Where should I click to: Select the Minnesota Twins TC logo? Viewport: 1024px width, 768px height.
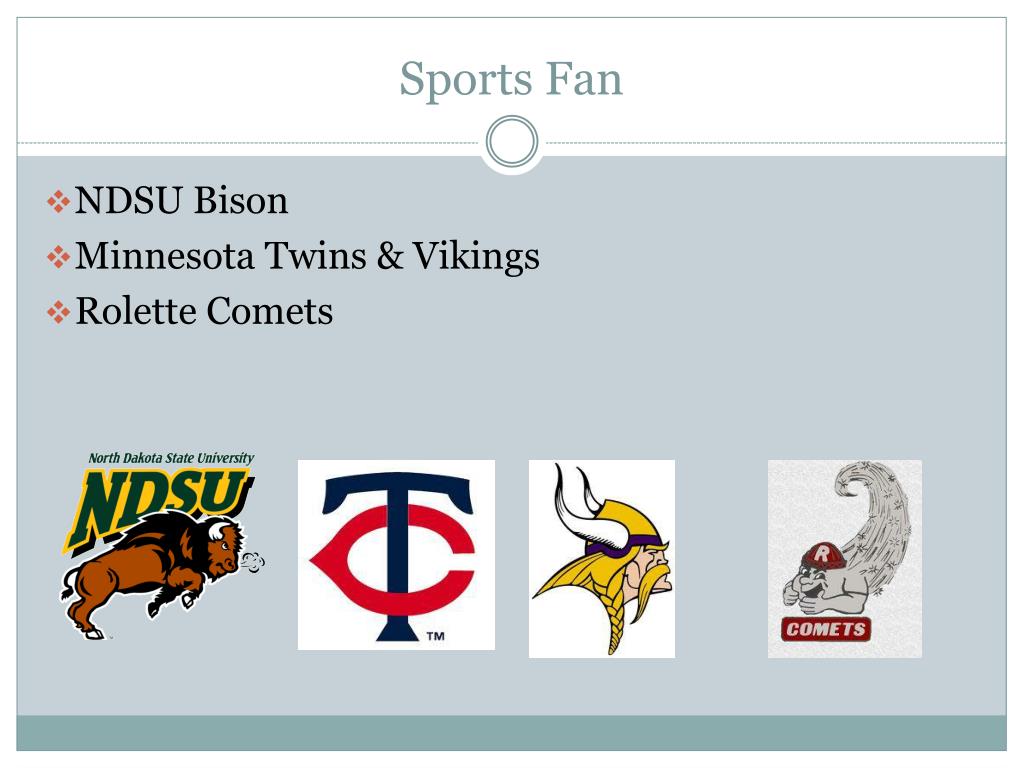click(x=396, y=554)
